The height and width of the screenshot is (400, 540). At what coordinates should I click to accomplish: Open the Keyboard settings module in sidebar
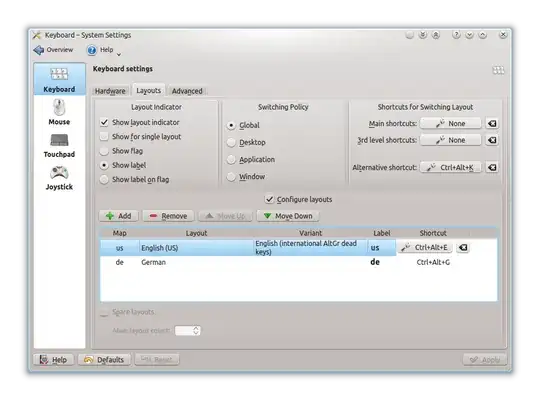[x=59, y=79]
